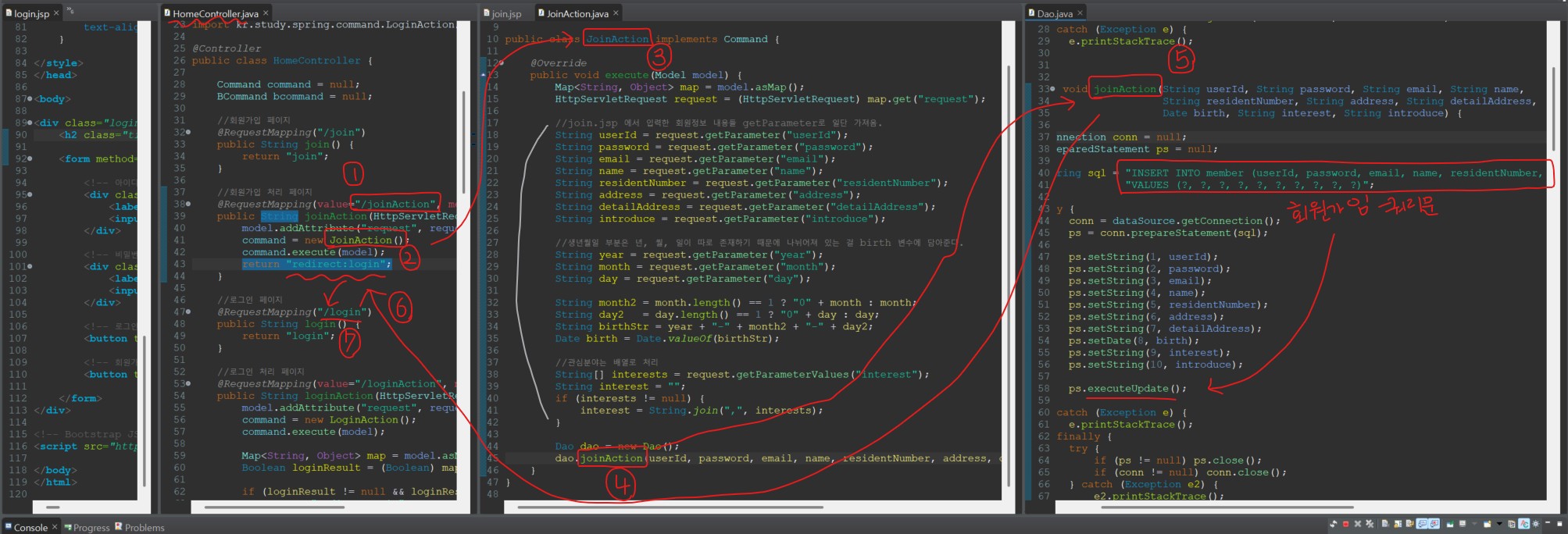Open a new console view icon
The width and height of the screenshot is (1568, 534).
tap(1488, 524)
